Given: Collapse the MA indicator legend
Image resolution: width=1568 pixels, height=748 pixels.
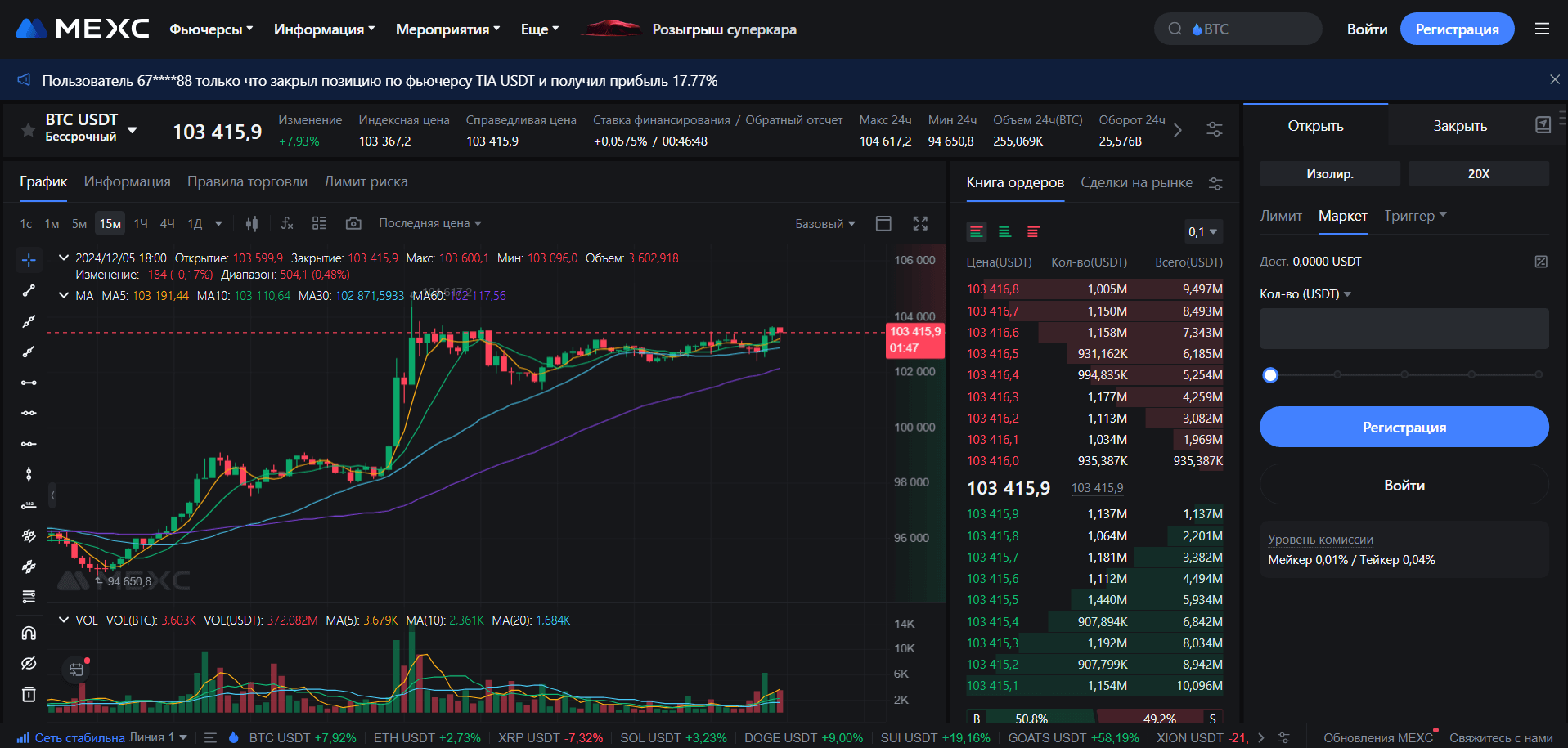Looking at the screenshot, I should pos(64,295).
